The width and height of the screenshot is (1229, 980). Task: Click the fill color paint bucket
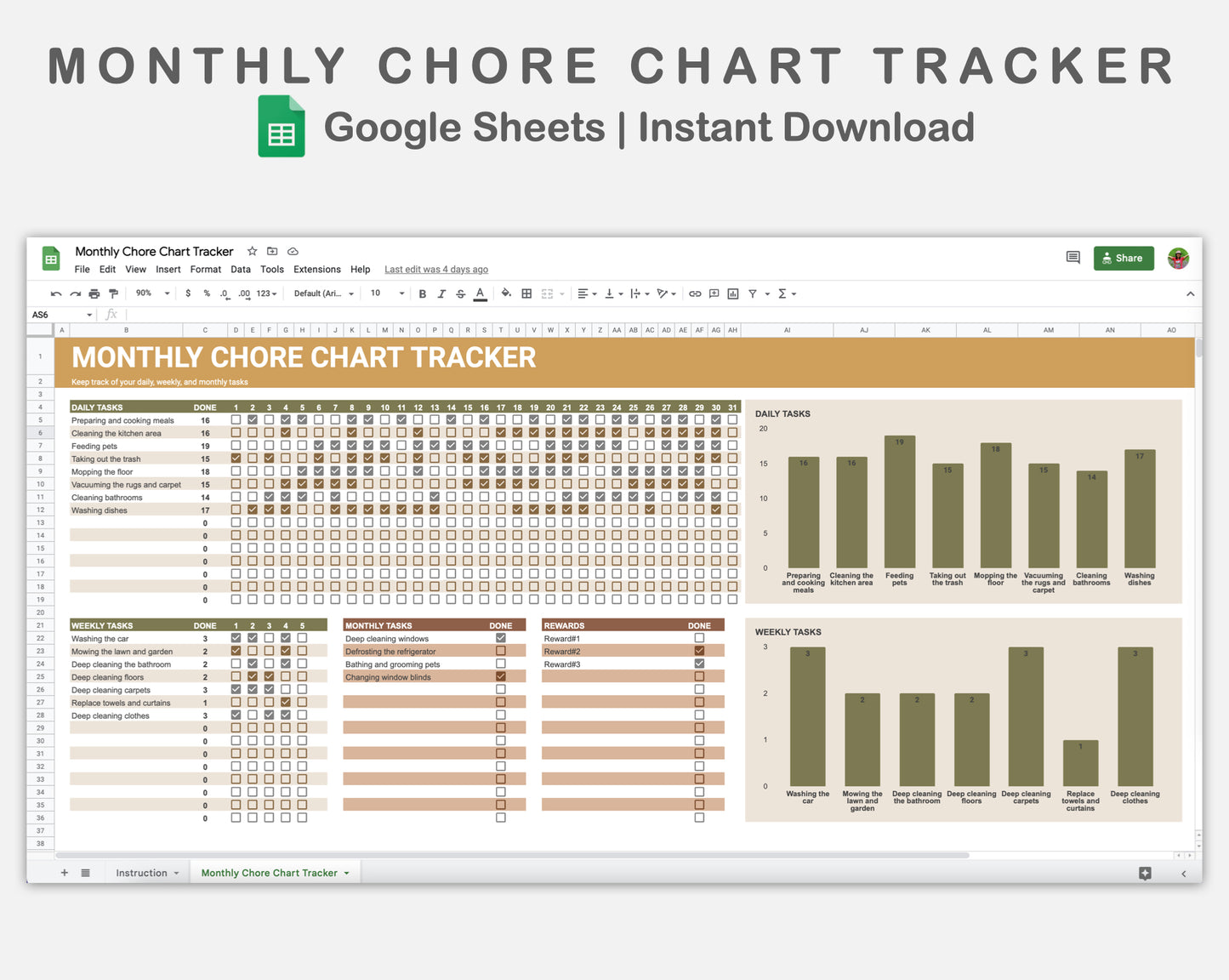coord(506,293)
